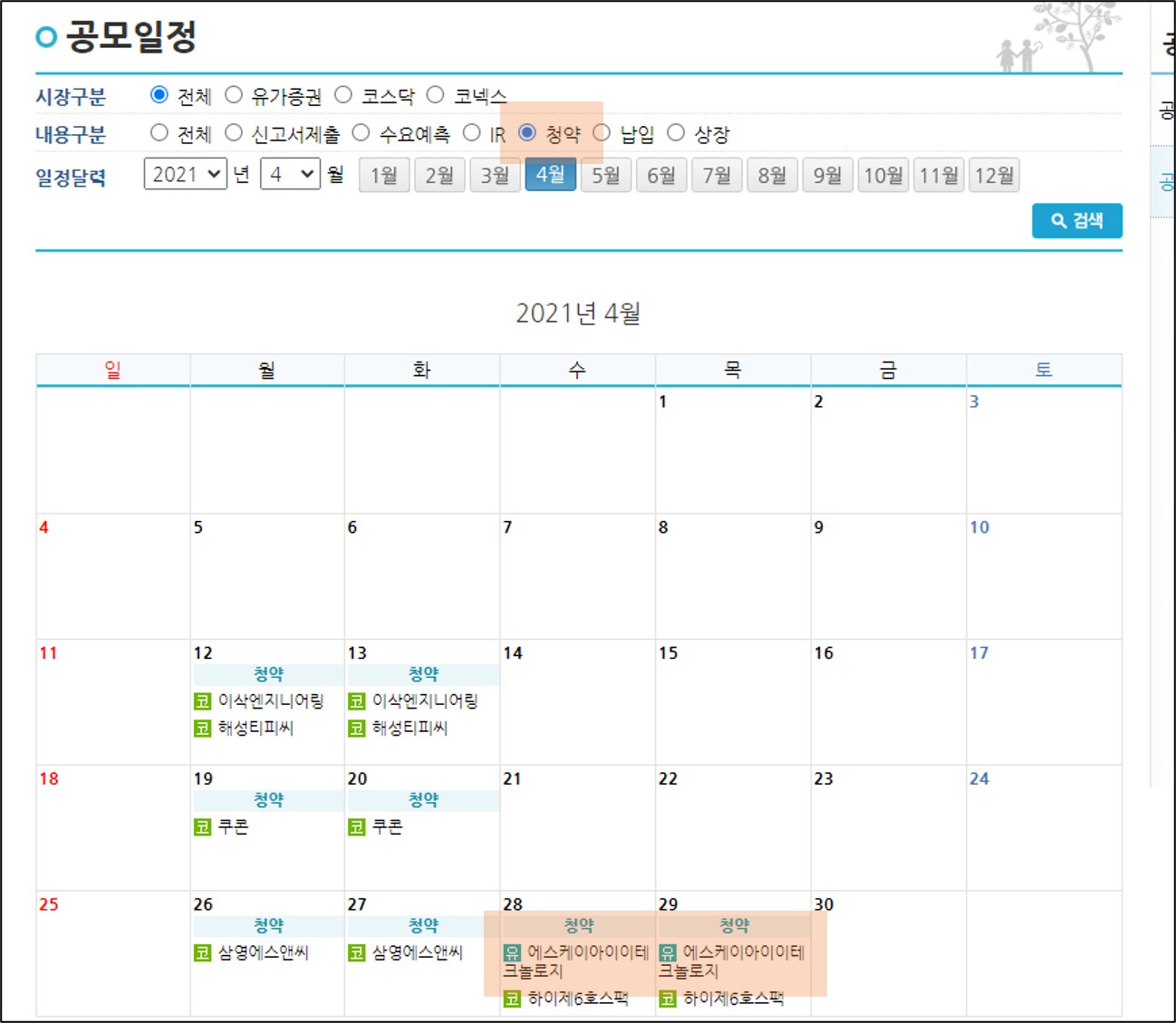
Task: Select the 코넥스 market radio button
Action: 436,95
